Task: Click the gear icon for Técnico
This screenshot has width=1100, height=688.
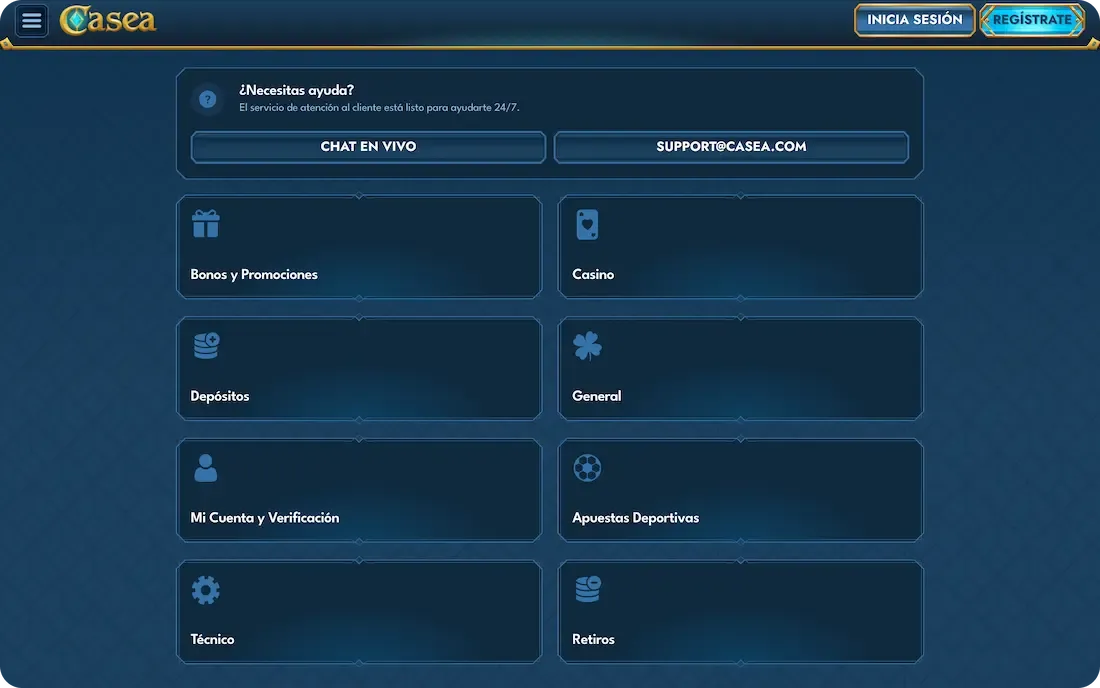Action: click(x=206, y=590)
